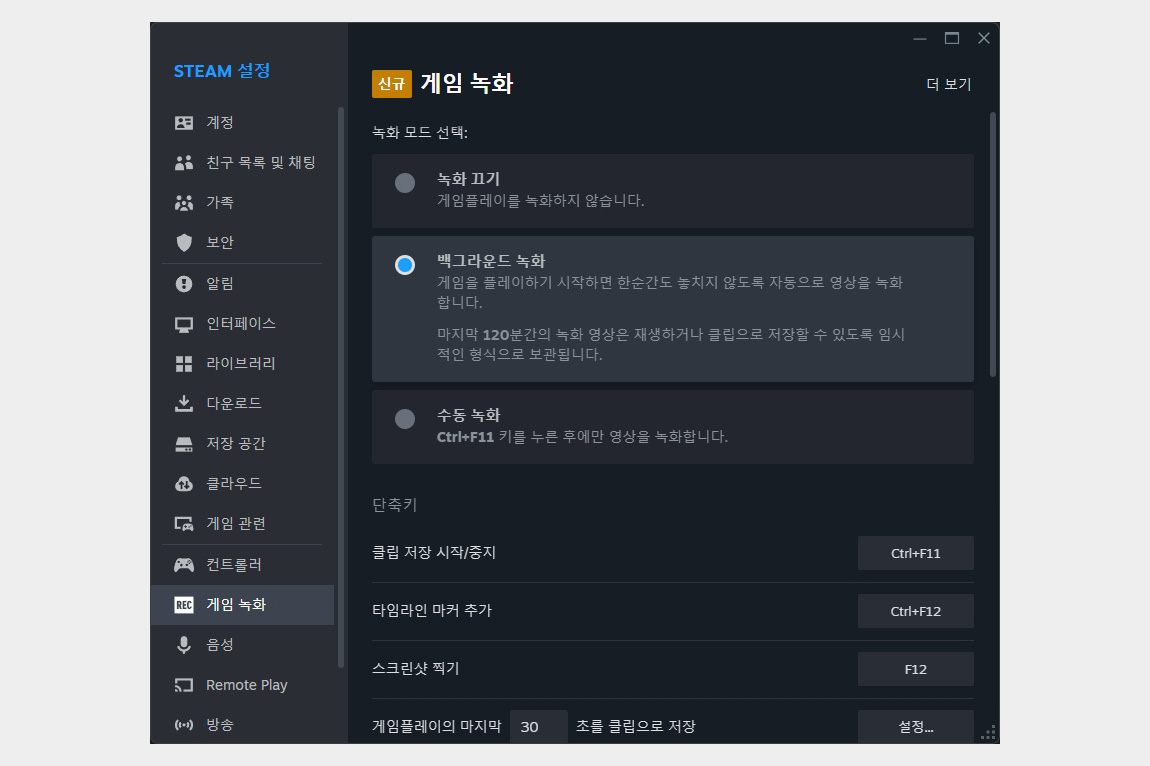Click the 인터페이스 monitor icon
Image resolution: width=1150 pixels, height=766 pixels.
[183, 324]
